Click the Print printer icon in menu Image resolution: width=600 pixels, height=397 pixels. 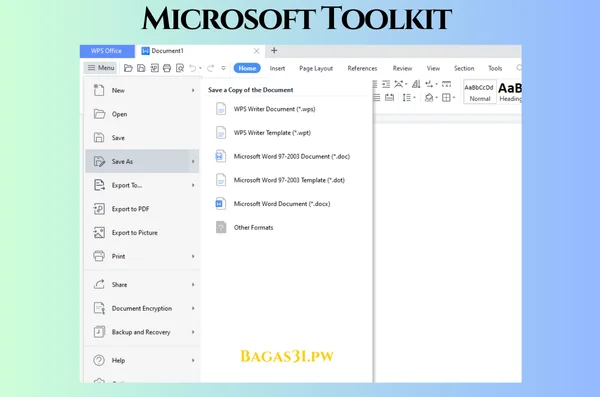pos(99,256)
